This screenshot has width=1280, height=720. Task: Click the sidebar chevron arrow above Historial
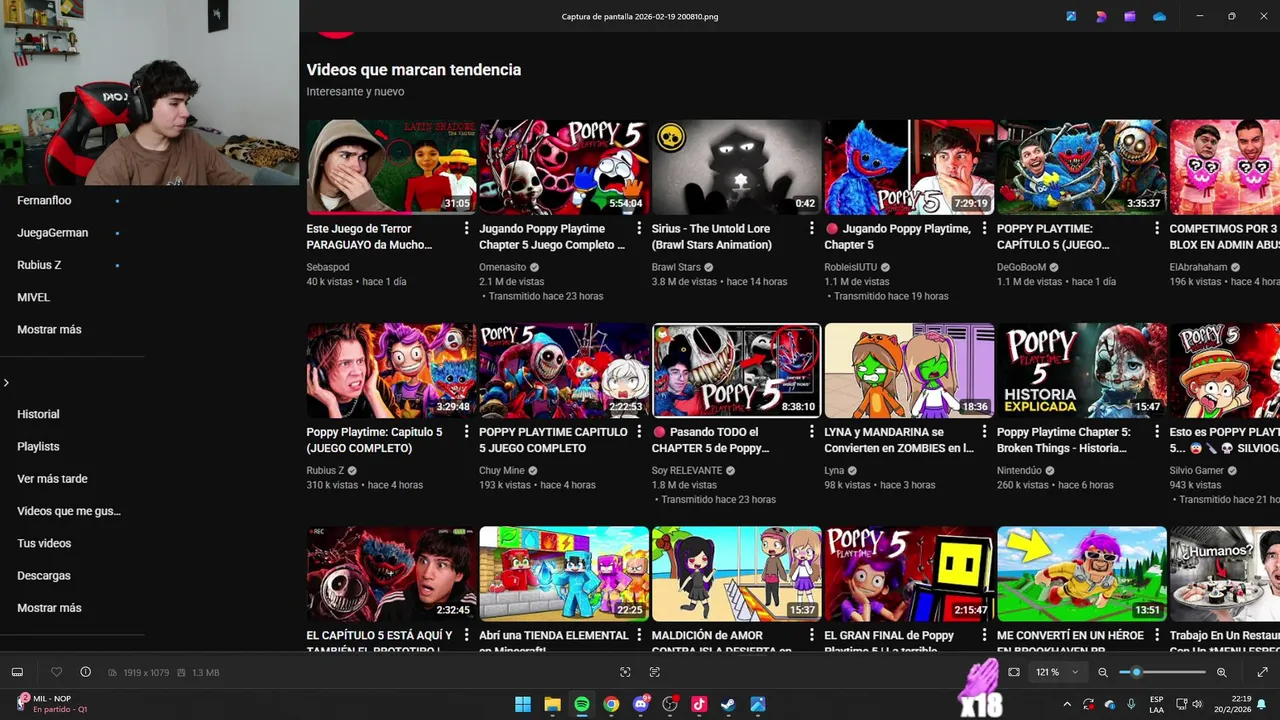coord(6,383)
